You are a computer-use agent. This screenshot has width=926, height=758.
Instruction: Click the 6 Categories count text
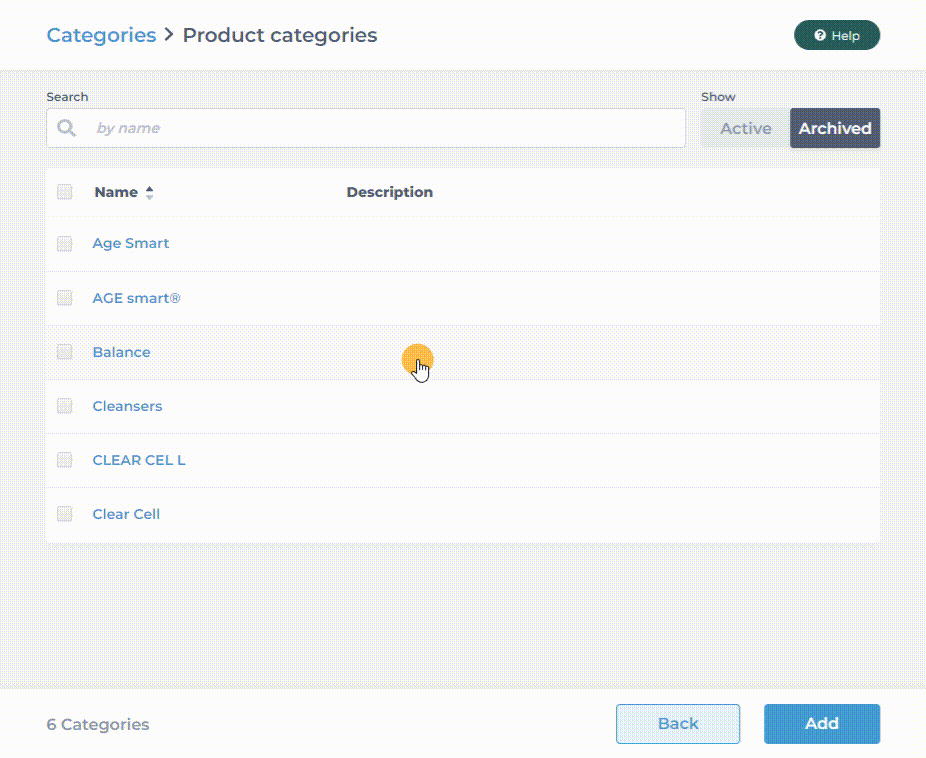tap(98, 724)
